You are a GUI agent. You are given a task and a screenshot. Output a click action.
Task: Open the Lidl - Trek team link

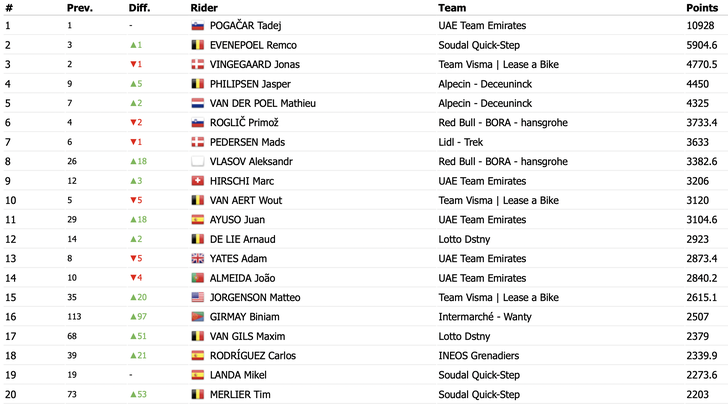tap(461, 142)
